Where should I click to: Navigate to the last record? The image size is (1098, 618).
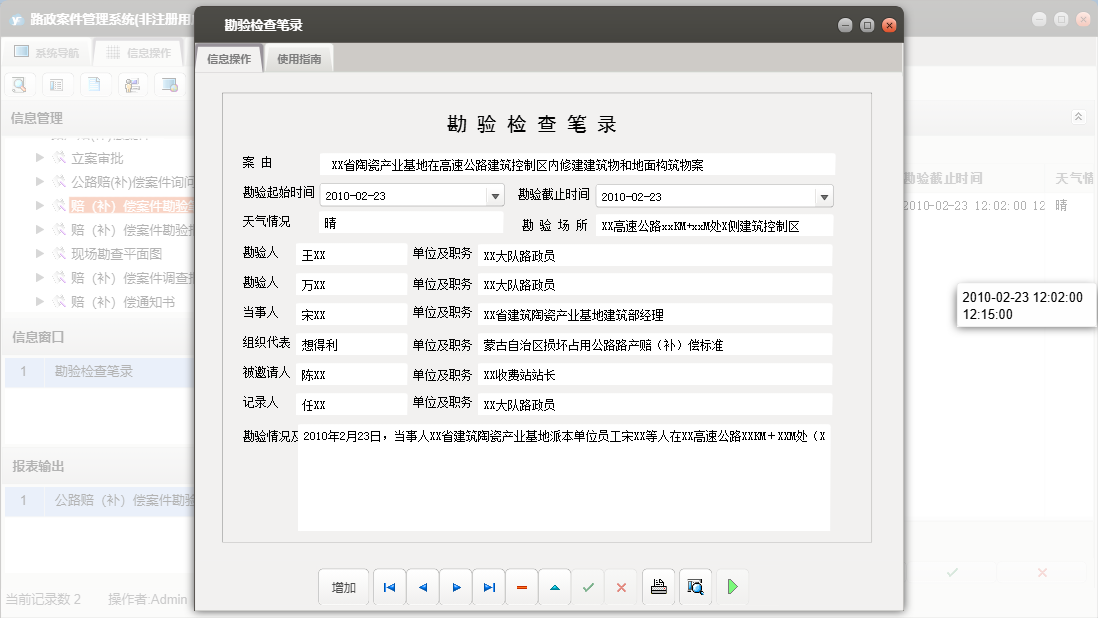pos(488,587)
